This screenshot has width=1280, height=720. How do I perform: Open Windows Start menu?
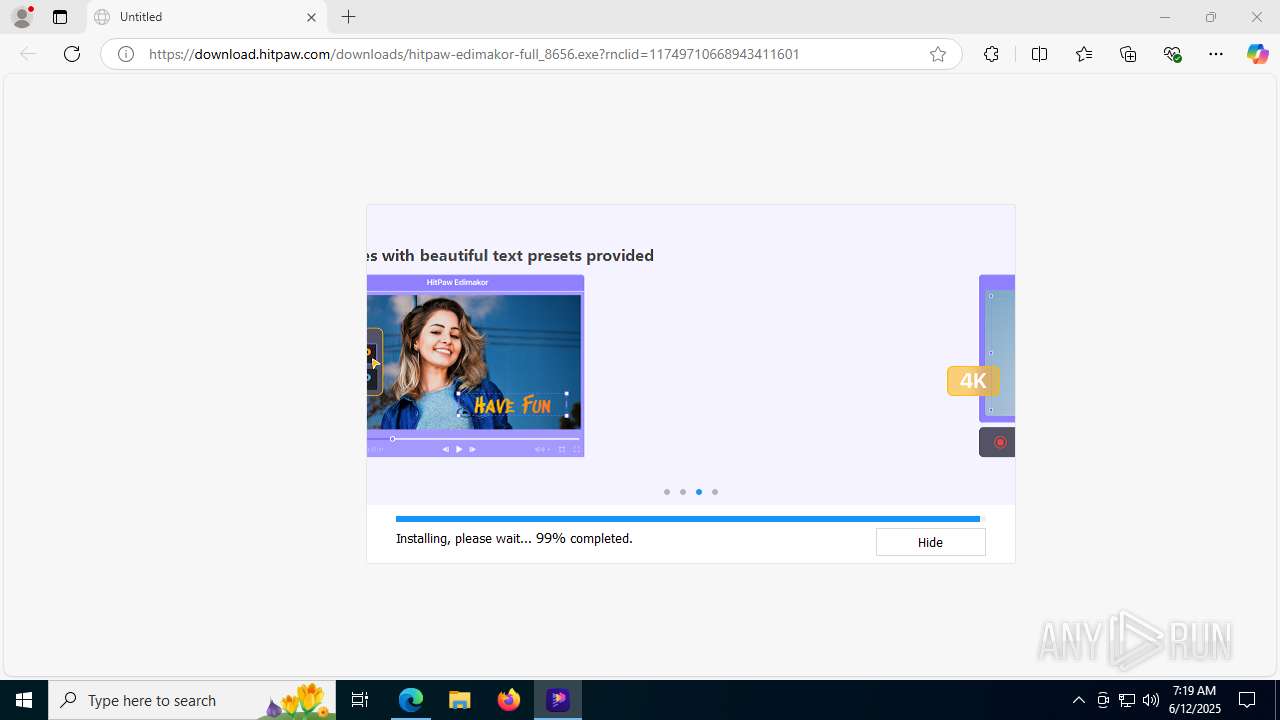pos(24,700)
